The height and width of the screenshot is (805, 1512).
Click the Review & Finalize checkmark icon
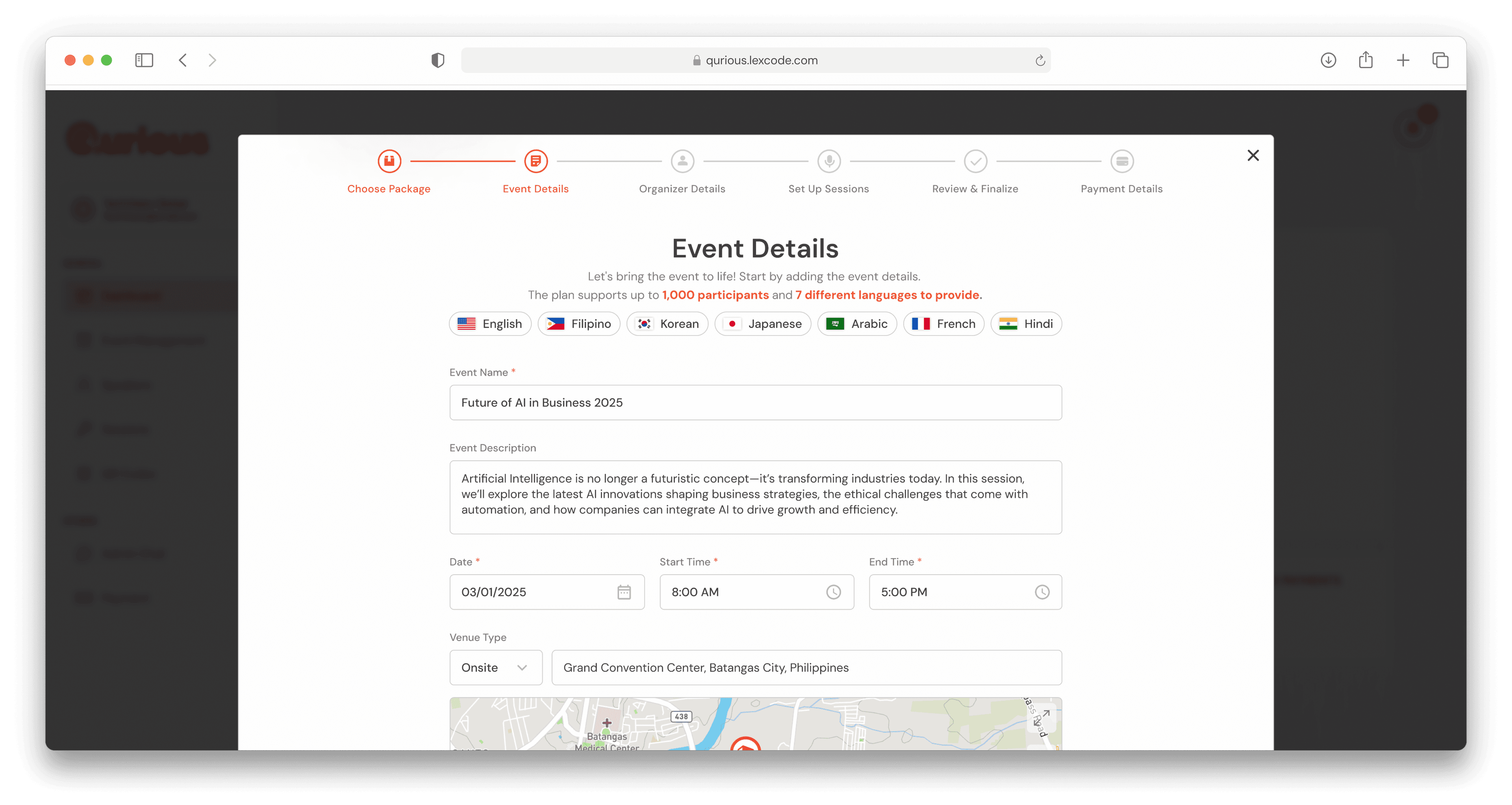coord(975,160)
